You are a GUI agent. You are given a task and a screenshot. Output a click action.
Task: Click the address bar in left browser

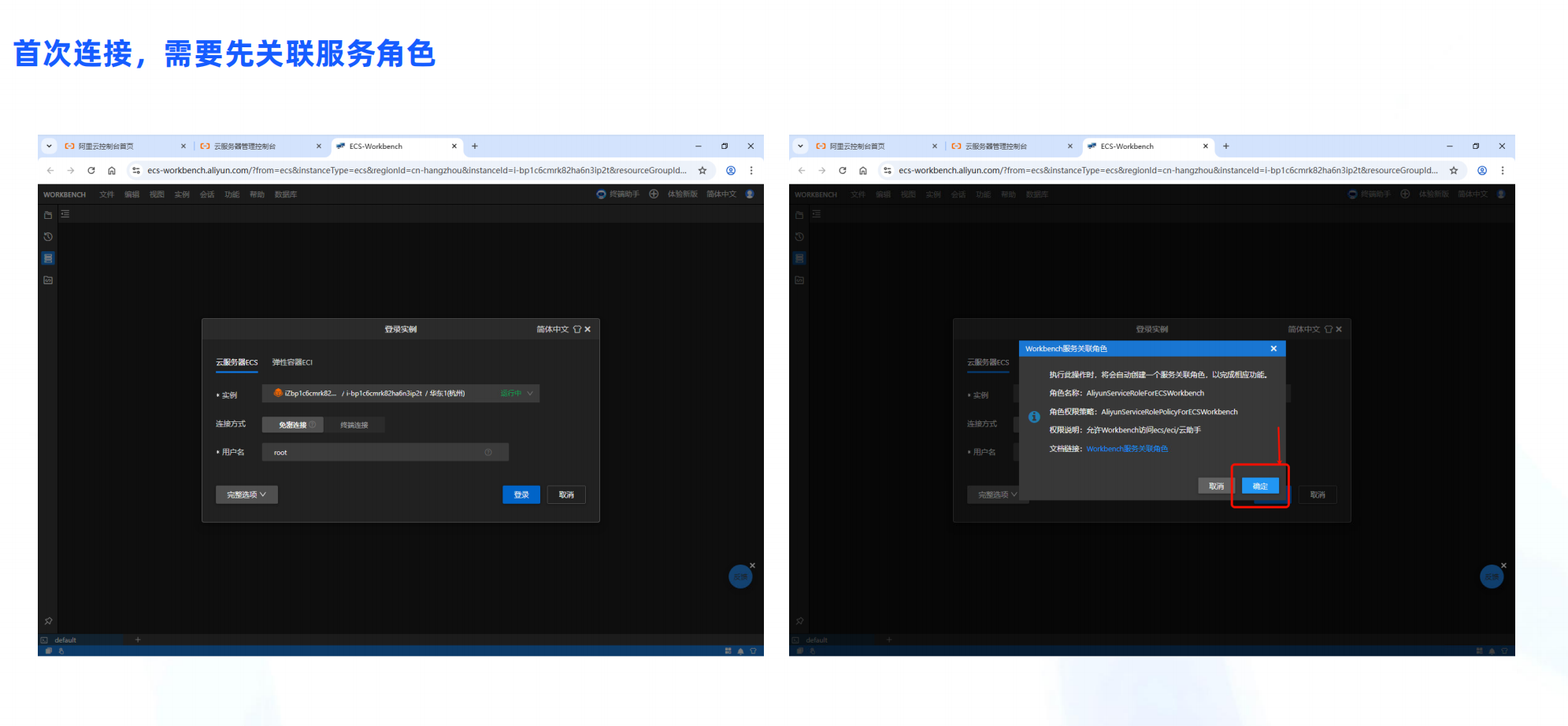click(x=416, y=170)
